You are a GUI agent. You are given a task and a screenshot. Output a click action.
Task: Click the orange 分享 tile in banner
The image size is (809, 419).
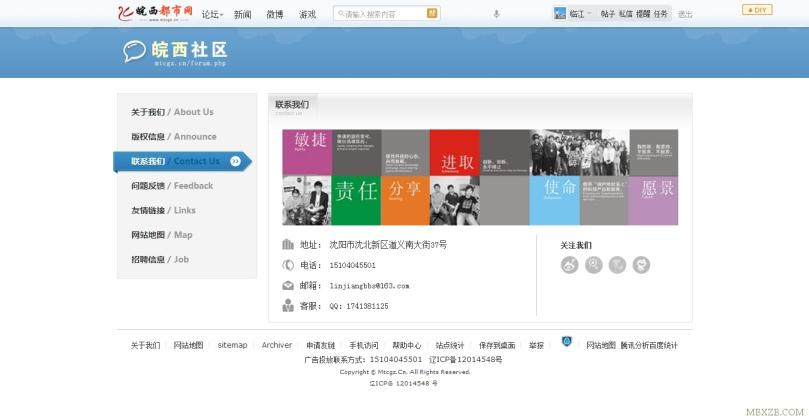pyautogui.click(x=405, y=201)
